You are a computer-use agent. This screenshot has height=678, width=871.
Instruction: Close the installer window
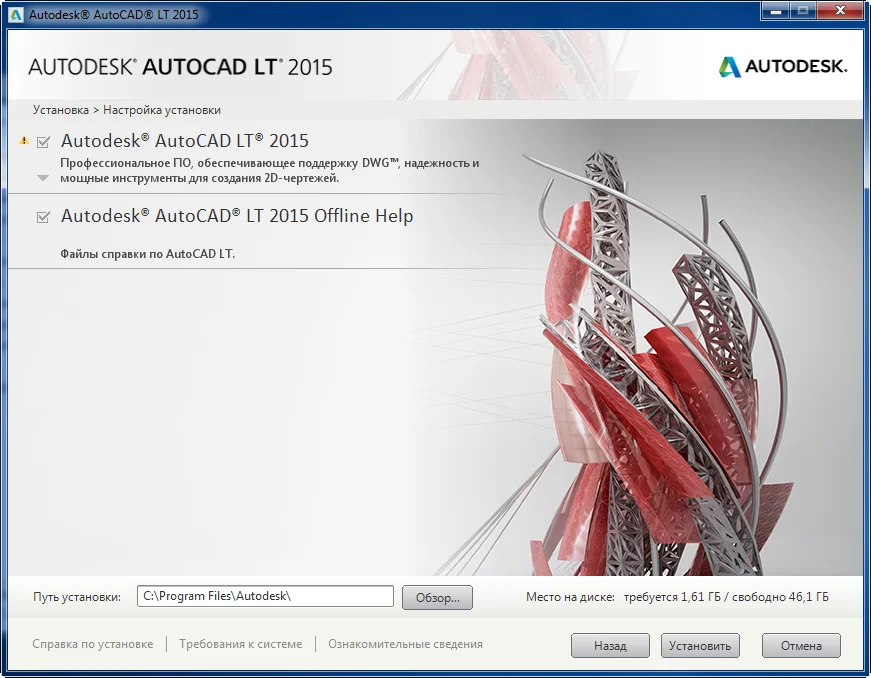(840, 11)
